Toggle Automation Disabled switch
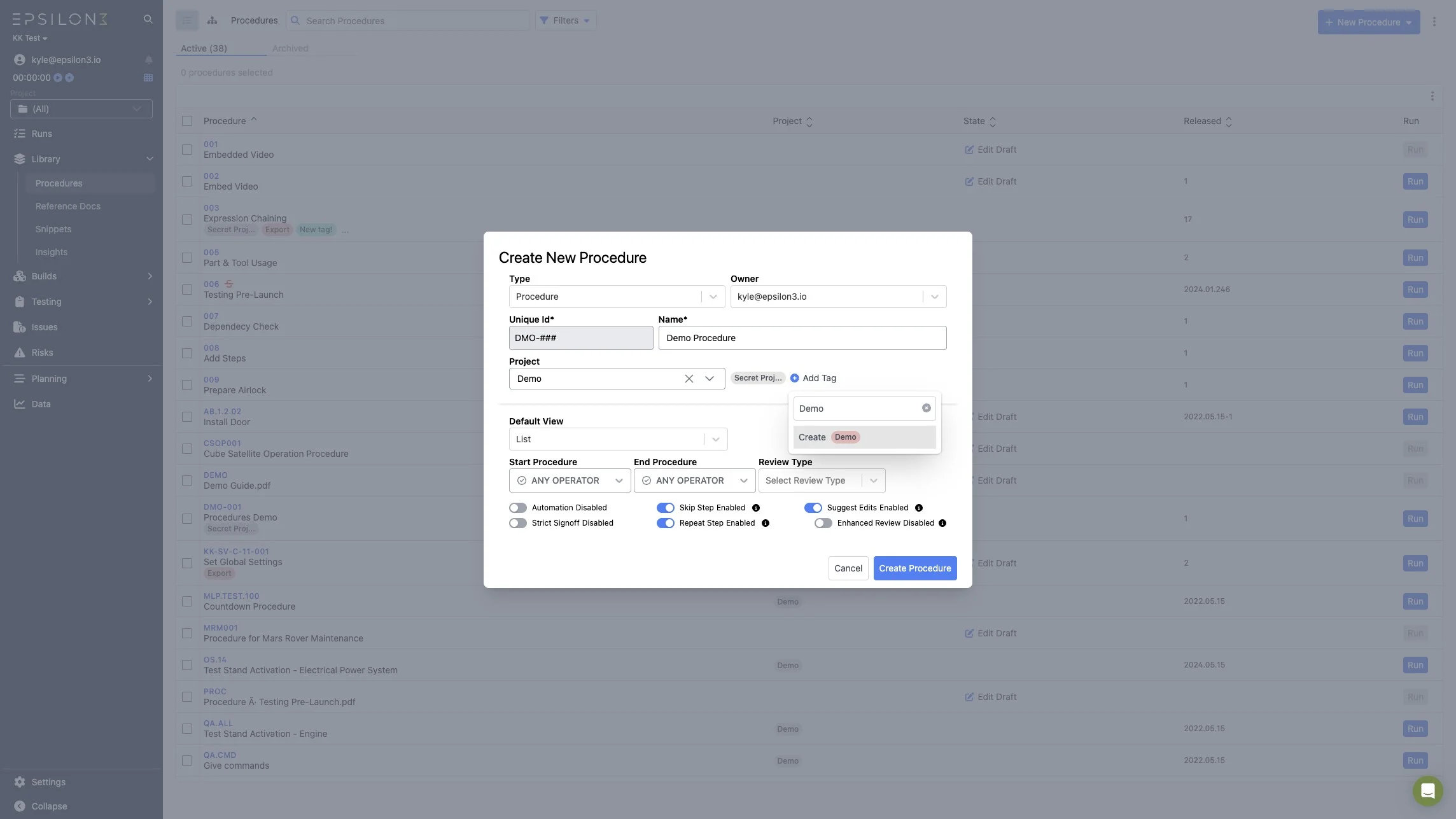The image size is (1456, 819). click(518, 508)
